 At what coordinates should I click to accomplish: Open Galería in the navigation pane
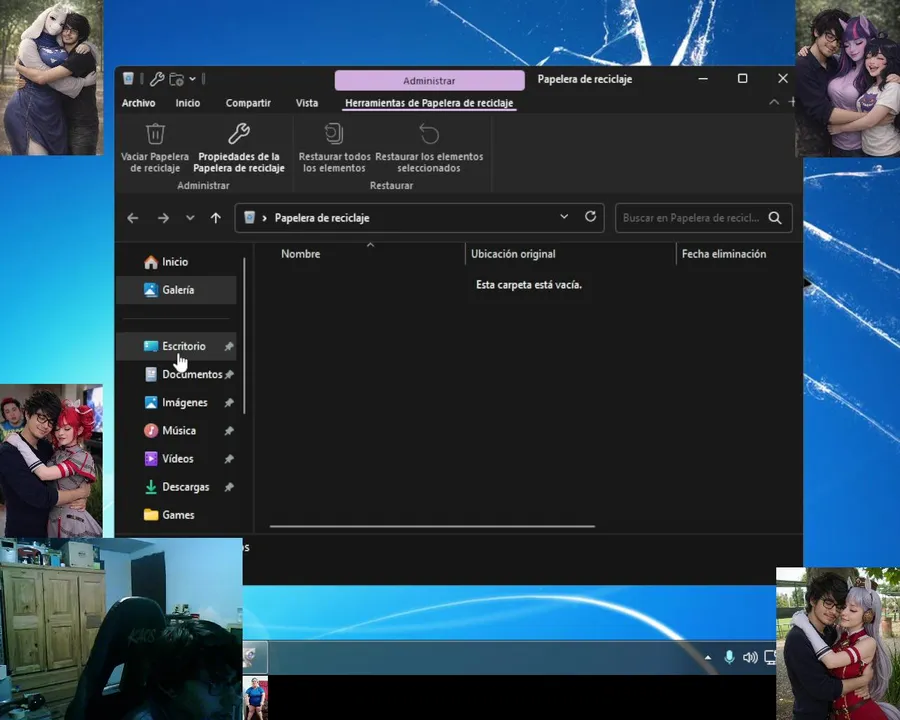tap(176, 290)
